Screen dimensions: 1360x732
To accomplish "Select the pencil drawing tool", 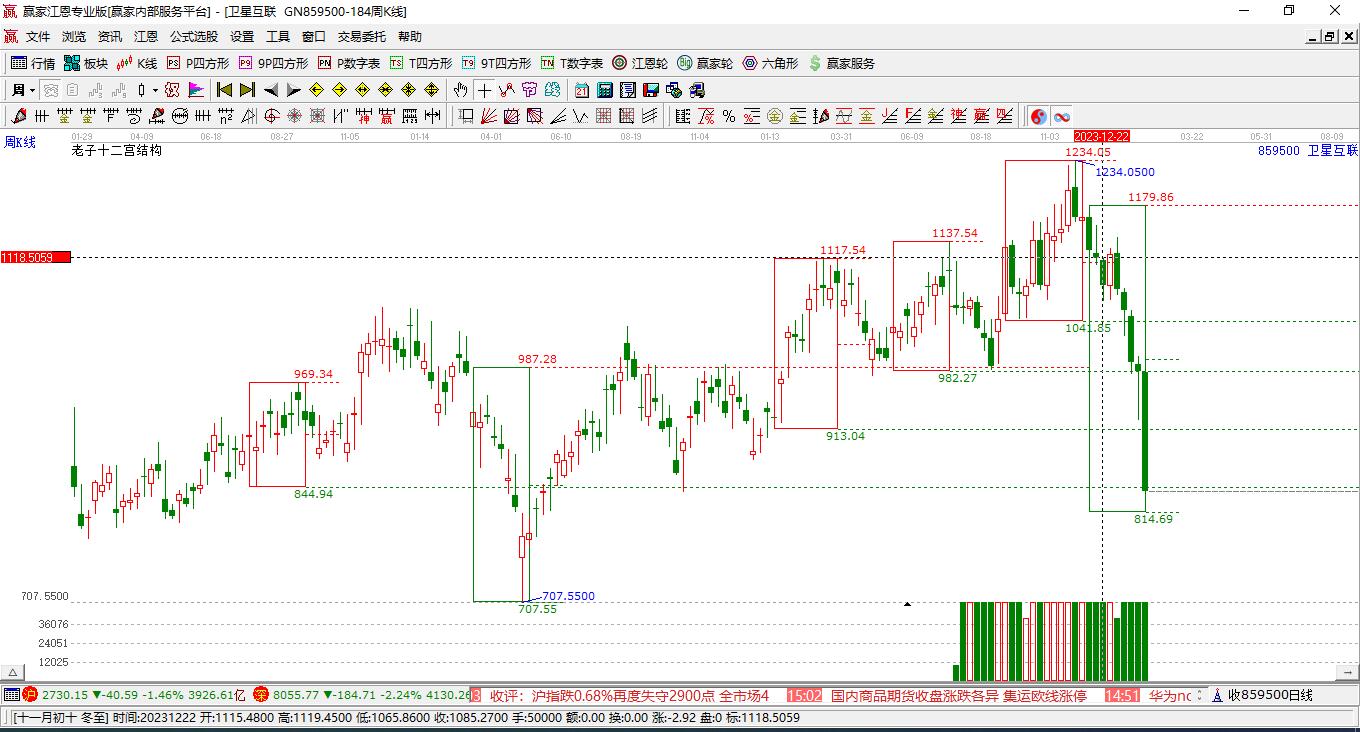I will click(19, 116).
